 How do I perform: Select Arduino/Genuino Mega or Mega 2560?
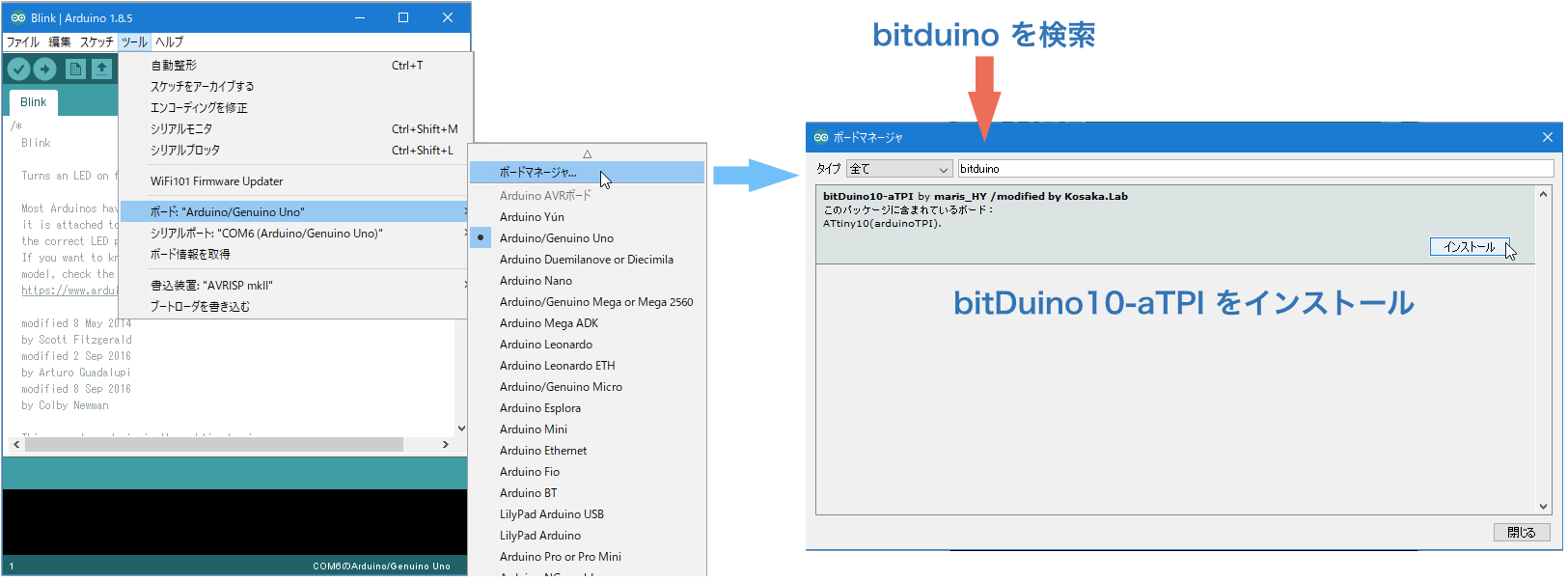[587, 302]
